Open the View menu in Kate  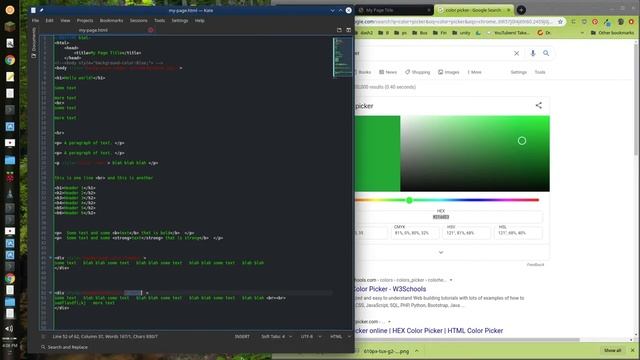(x=65, y=20)
